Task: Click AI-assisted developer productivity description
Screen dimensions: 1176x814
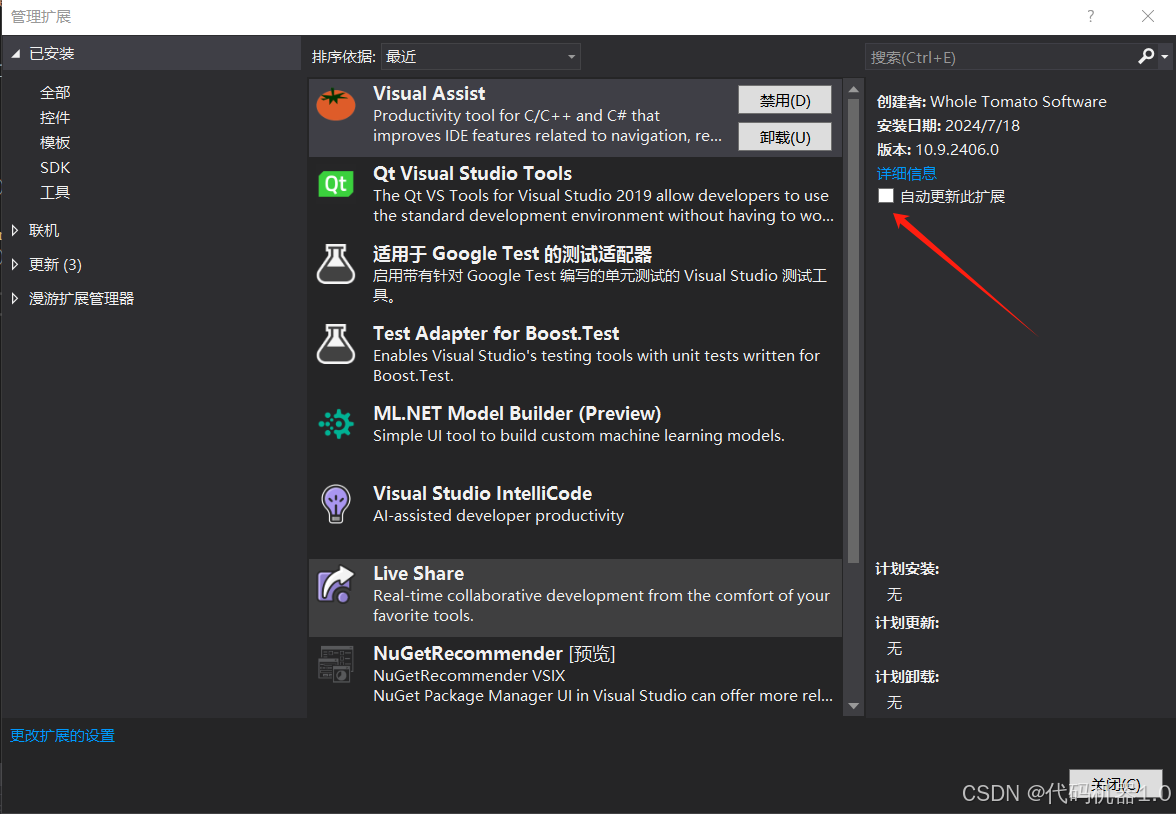Action: 498,515
